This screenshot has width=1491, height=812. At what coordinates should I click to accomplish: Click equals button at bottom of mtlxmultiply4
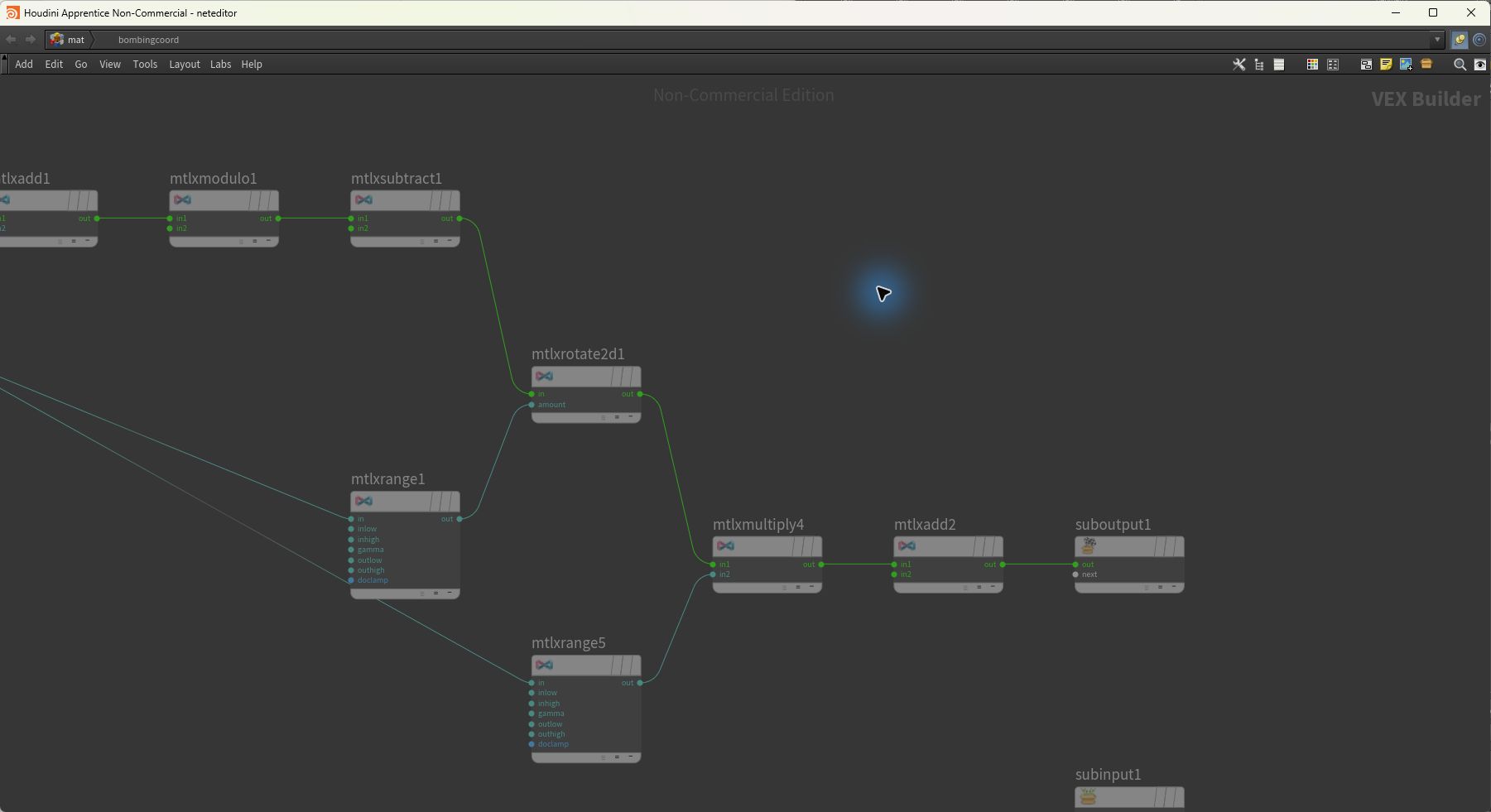pyautogui.click(x=798, y=587)
